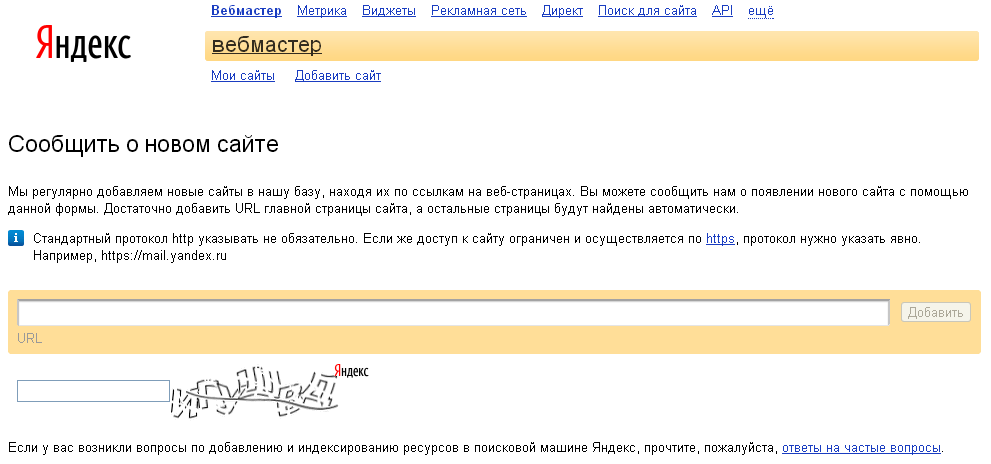Follow the https link in the note
This screenshot has width=991, height=464.
(720, 239)
